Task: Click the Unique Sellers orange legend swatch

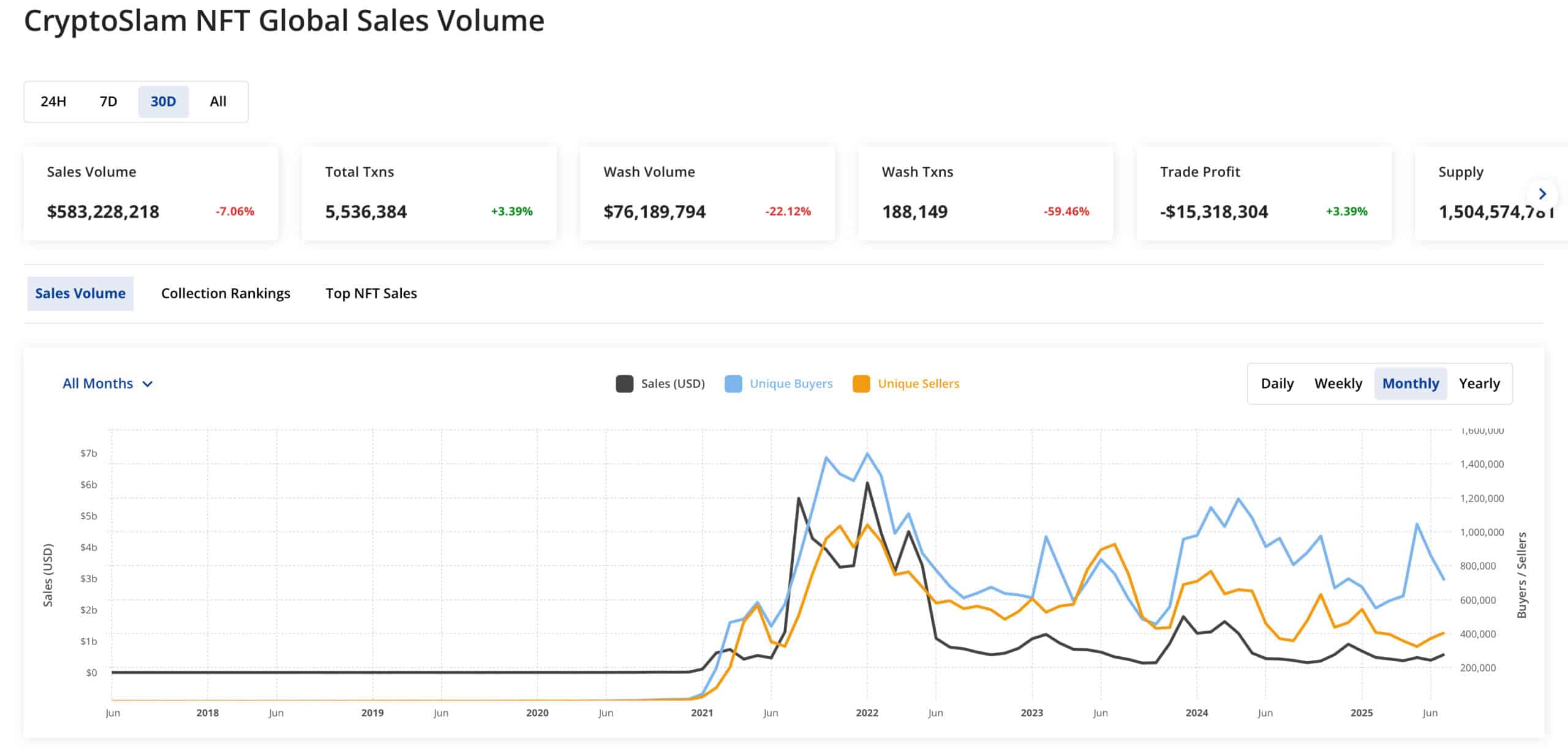Action: pos(861,384)
